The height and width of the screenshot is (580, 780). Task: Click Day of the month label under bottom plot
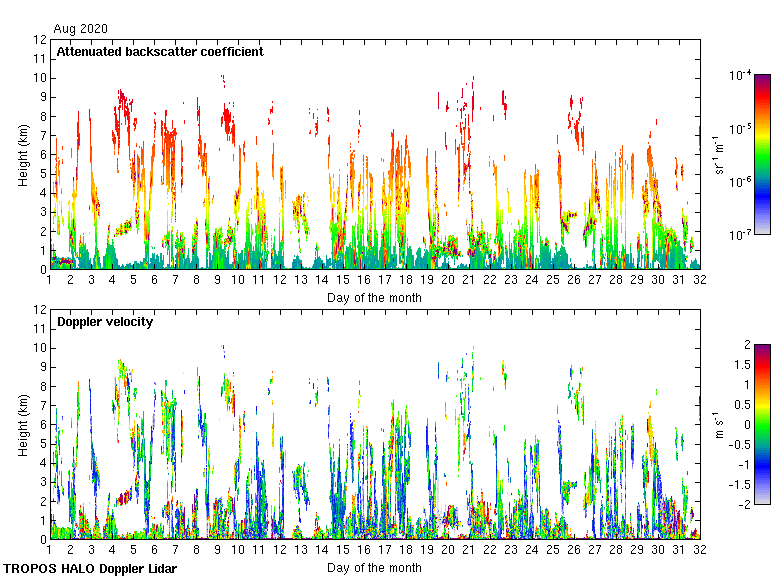pos(374,568)
